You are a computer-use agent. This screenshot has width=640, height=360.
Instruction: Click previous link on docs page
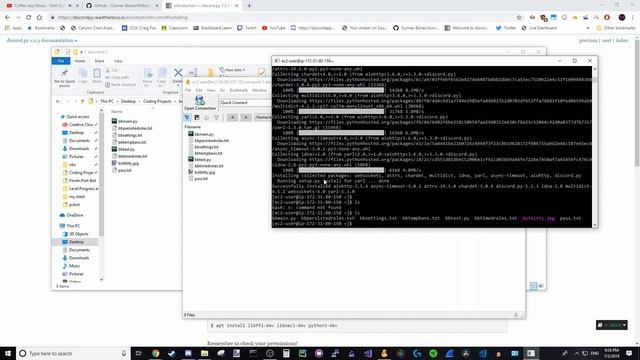pyautogui.click(x=588, y=40)
